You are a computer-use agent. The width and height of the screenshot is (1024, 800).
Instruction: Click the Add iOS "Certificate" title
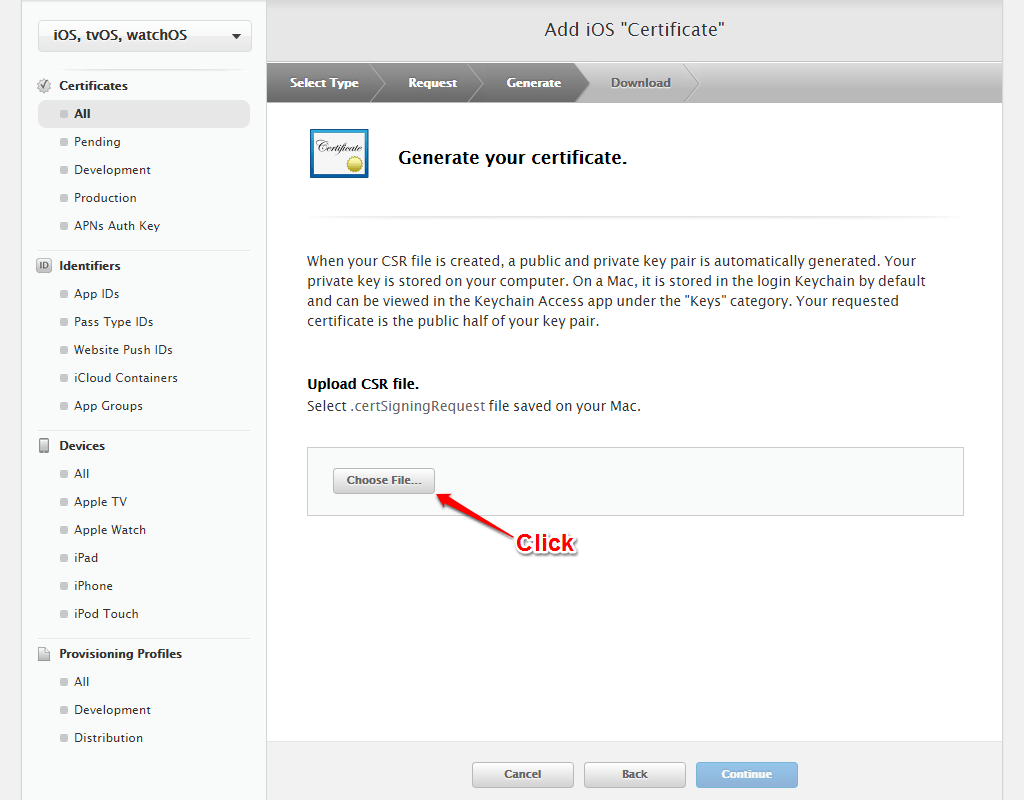click(635, 30)
